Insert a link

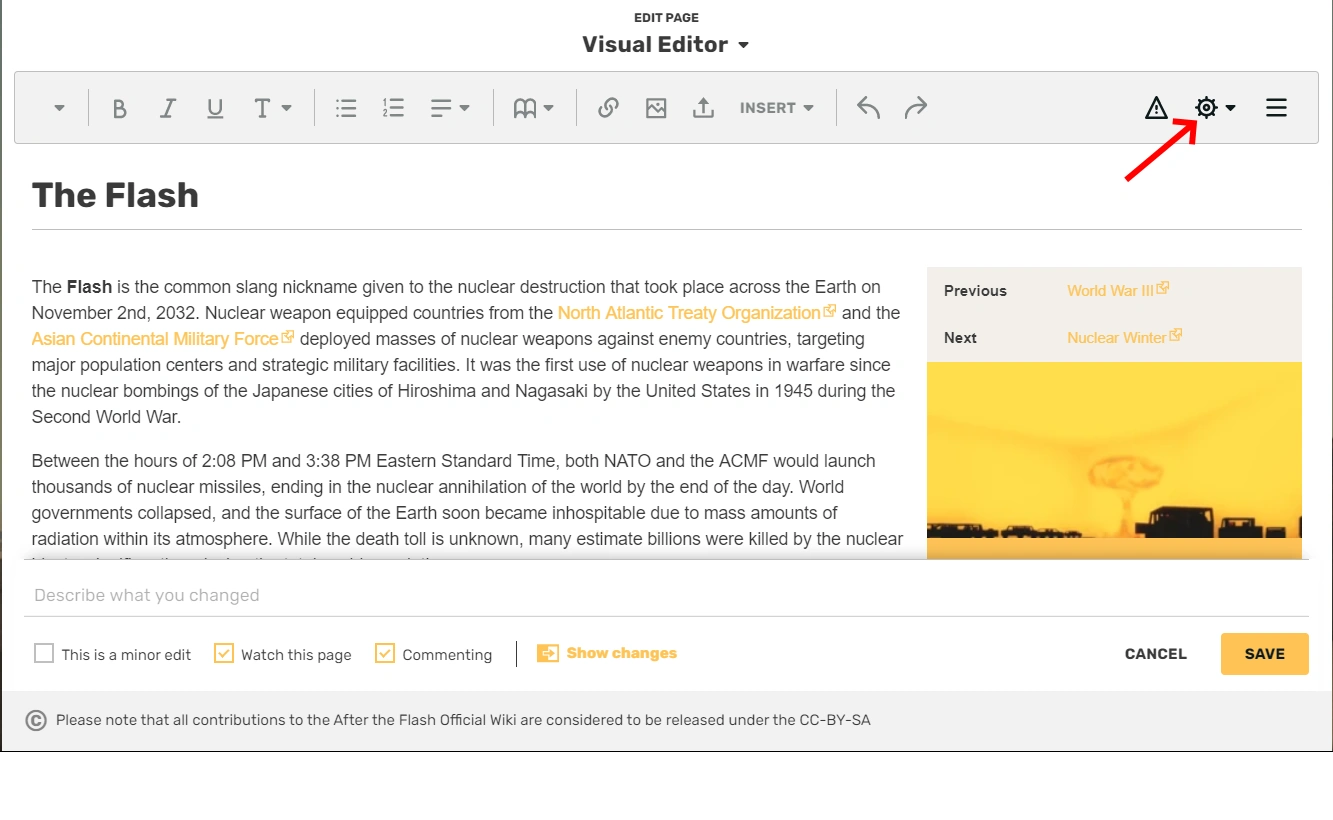coord(608,108)
